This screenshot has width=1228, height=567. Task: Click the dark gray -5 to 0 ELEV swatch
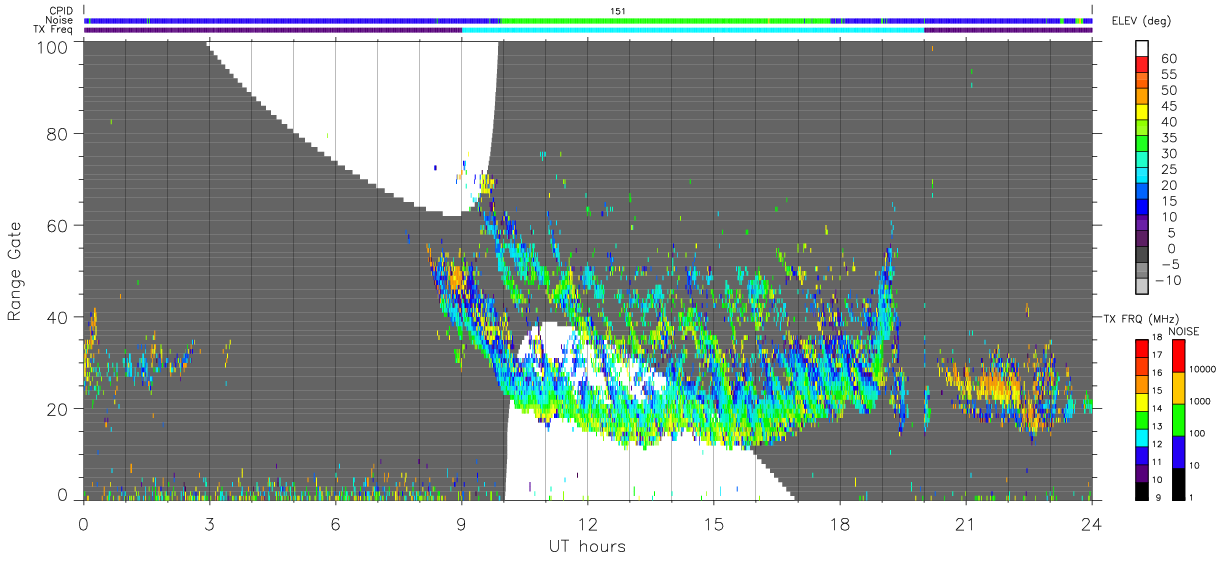click(1142, 256)
